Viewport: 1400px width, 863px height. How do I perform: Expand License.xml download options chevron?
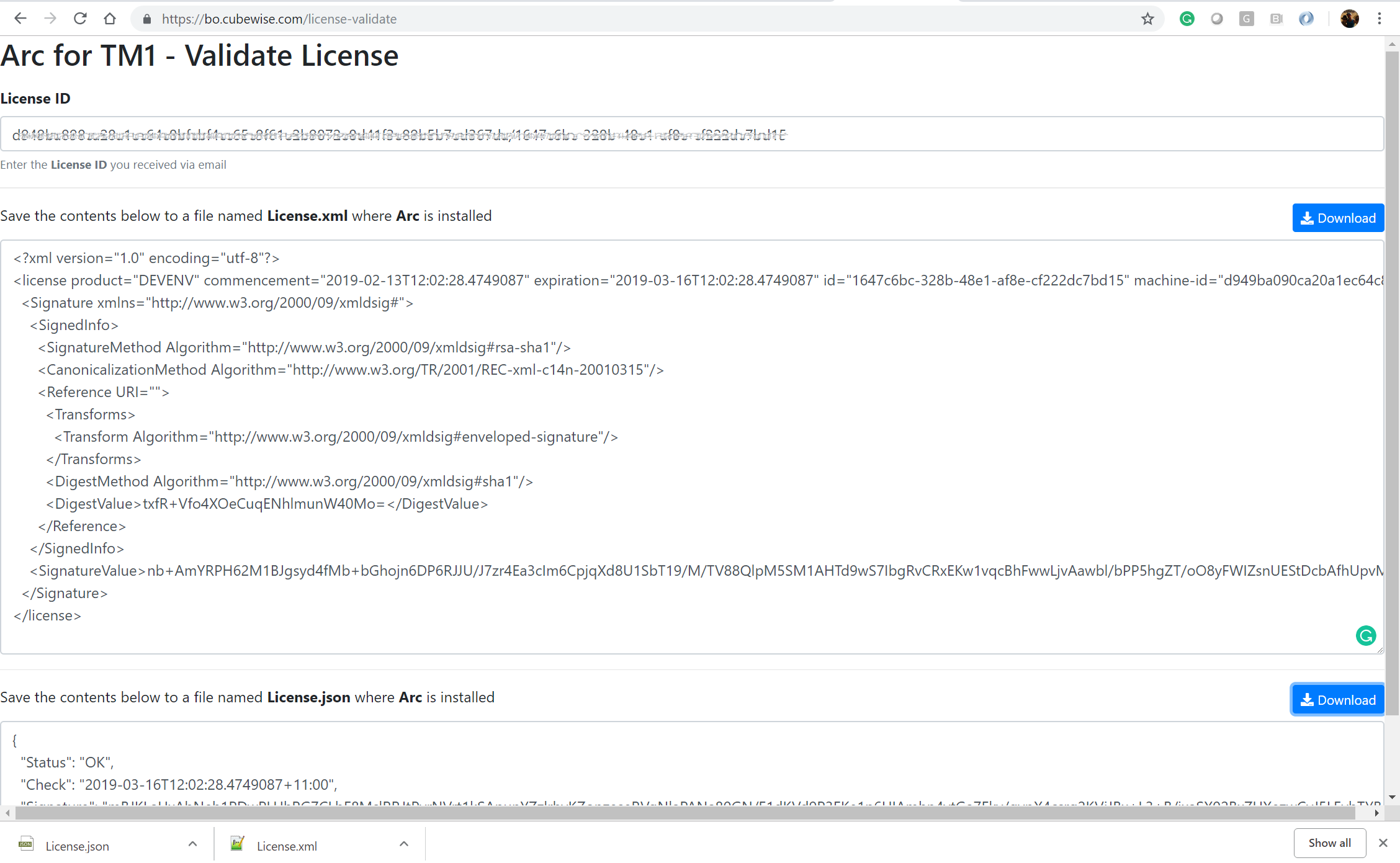pos(404,844)
